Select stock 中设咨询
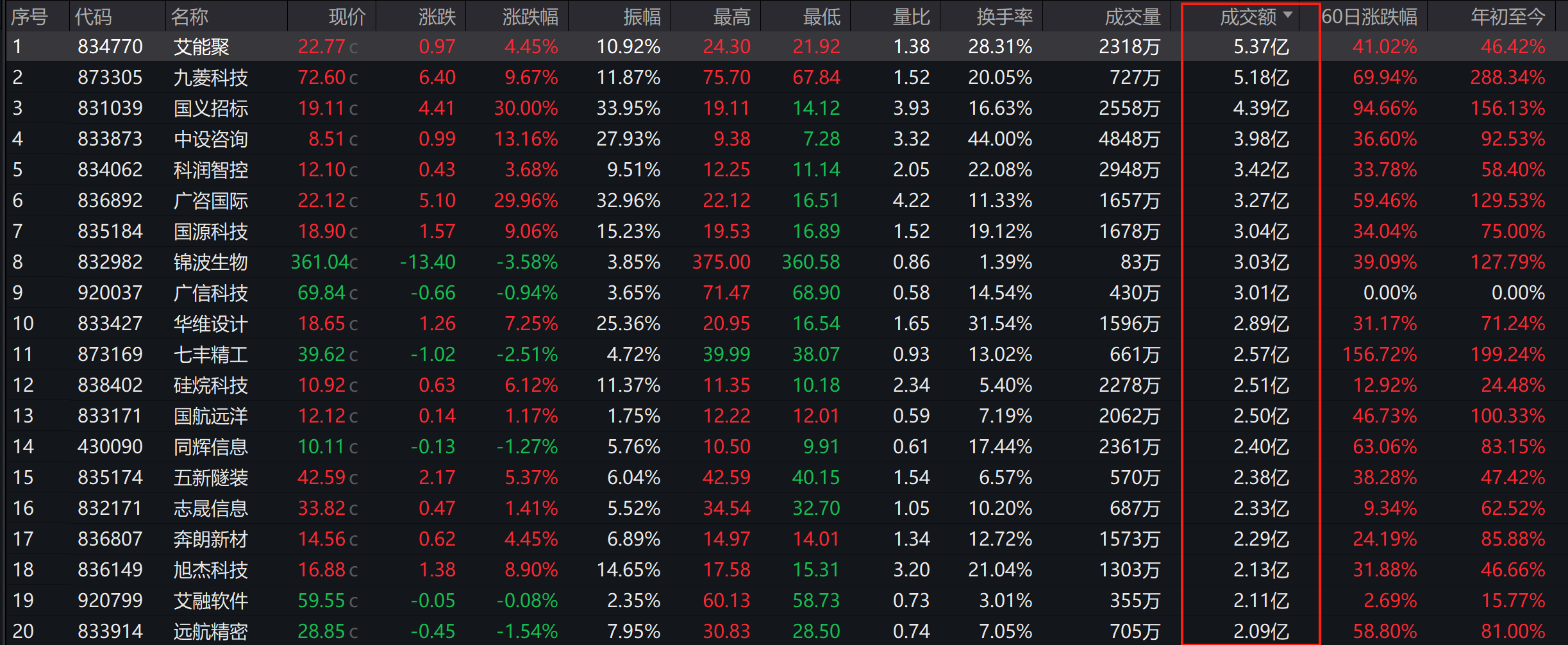Viewport: 1568px width, 645px height. (x=210, y=139)
